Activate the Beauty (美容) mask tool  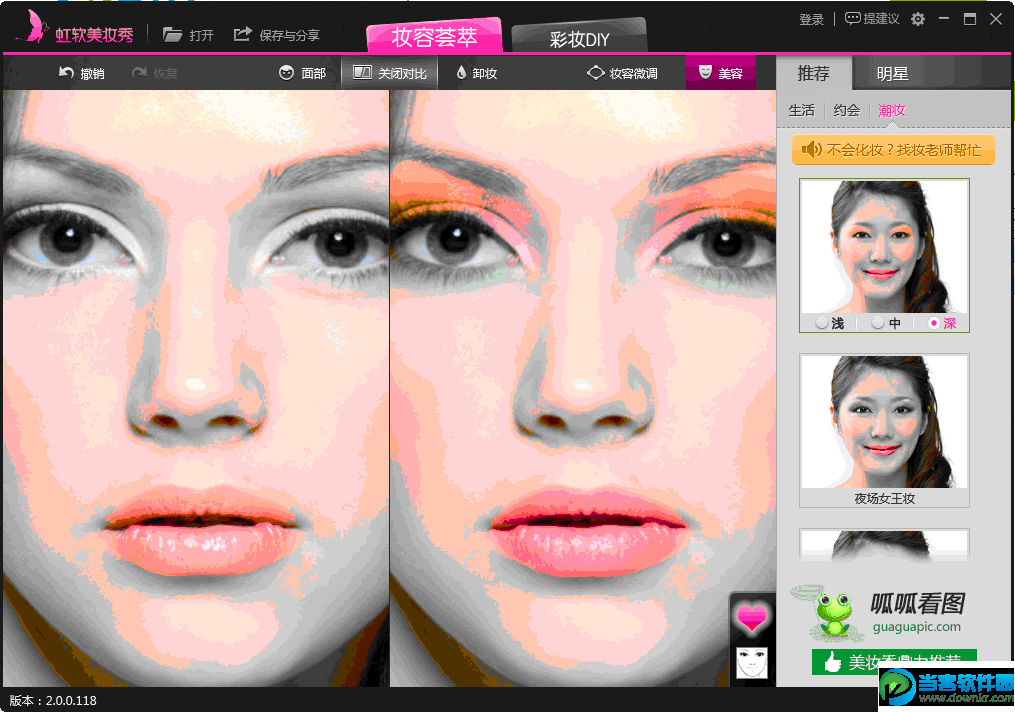pos(705,73)
